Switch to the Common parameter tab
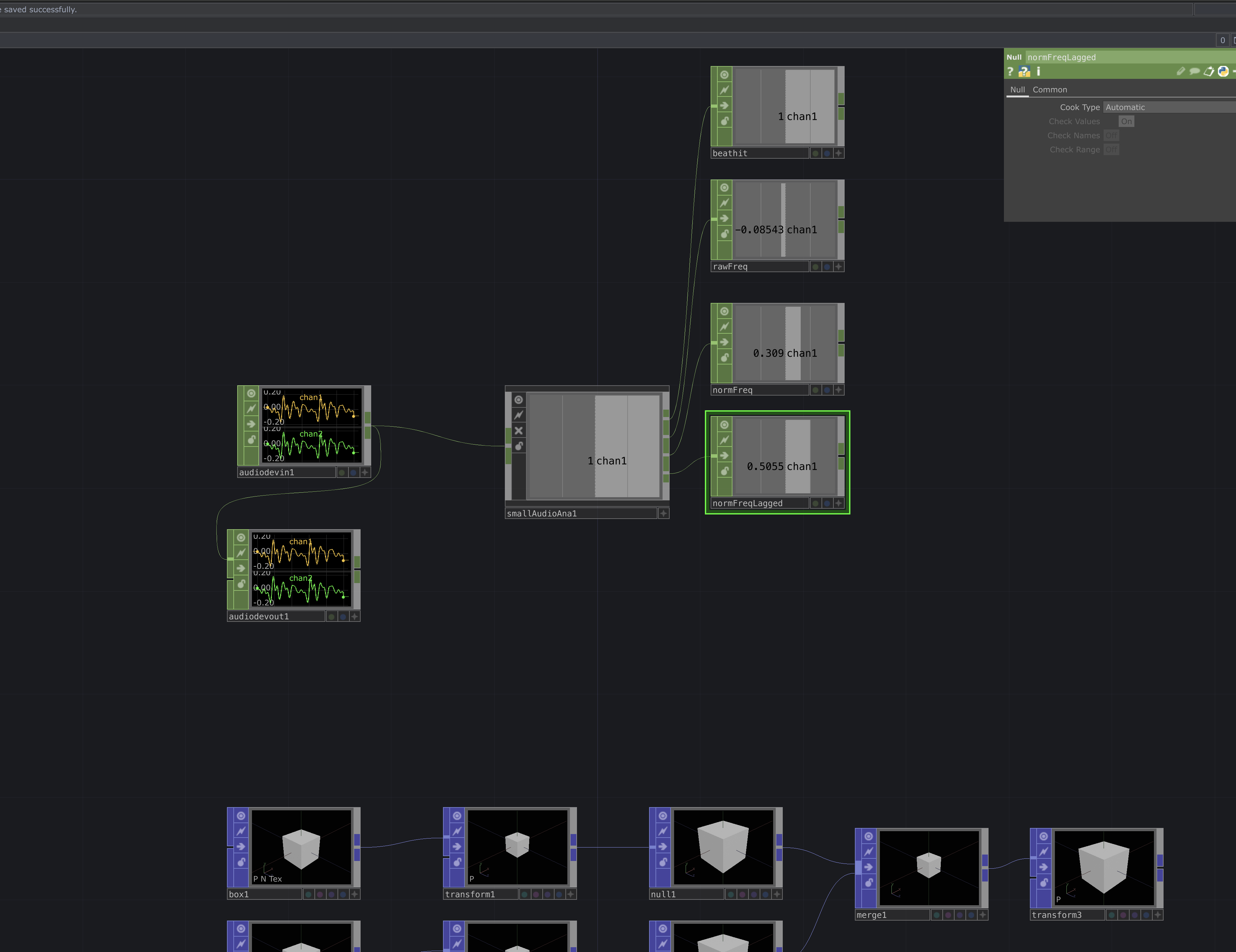Screen dimensions: 1236x952 (x=1050, y=89)
